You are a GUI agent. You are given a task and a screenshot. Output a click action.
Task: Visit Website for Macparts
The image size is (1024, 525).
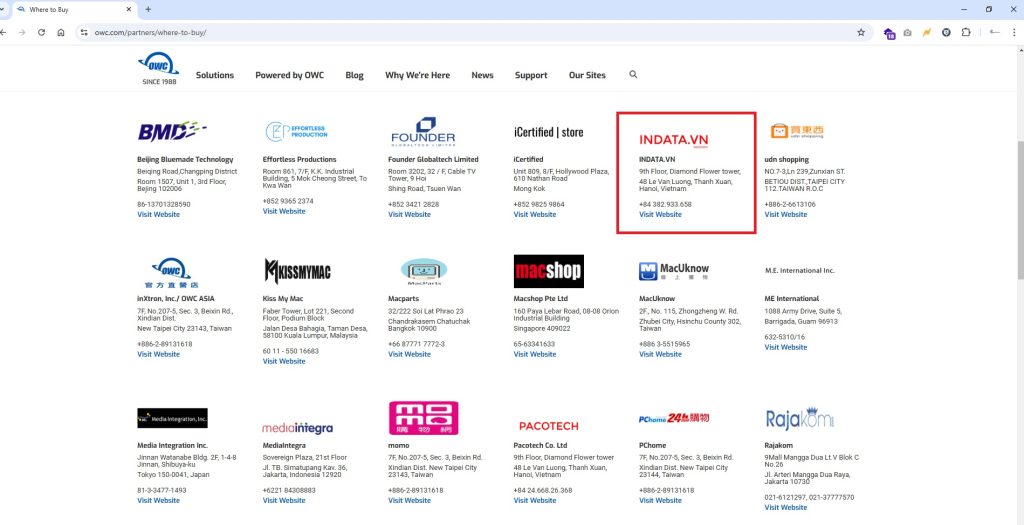pos(409,354)
